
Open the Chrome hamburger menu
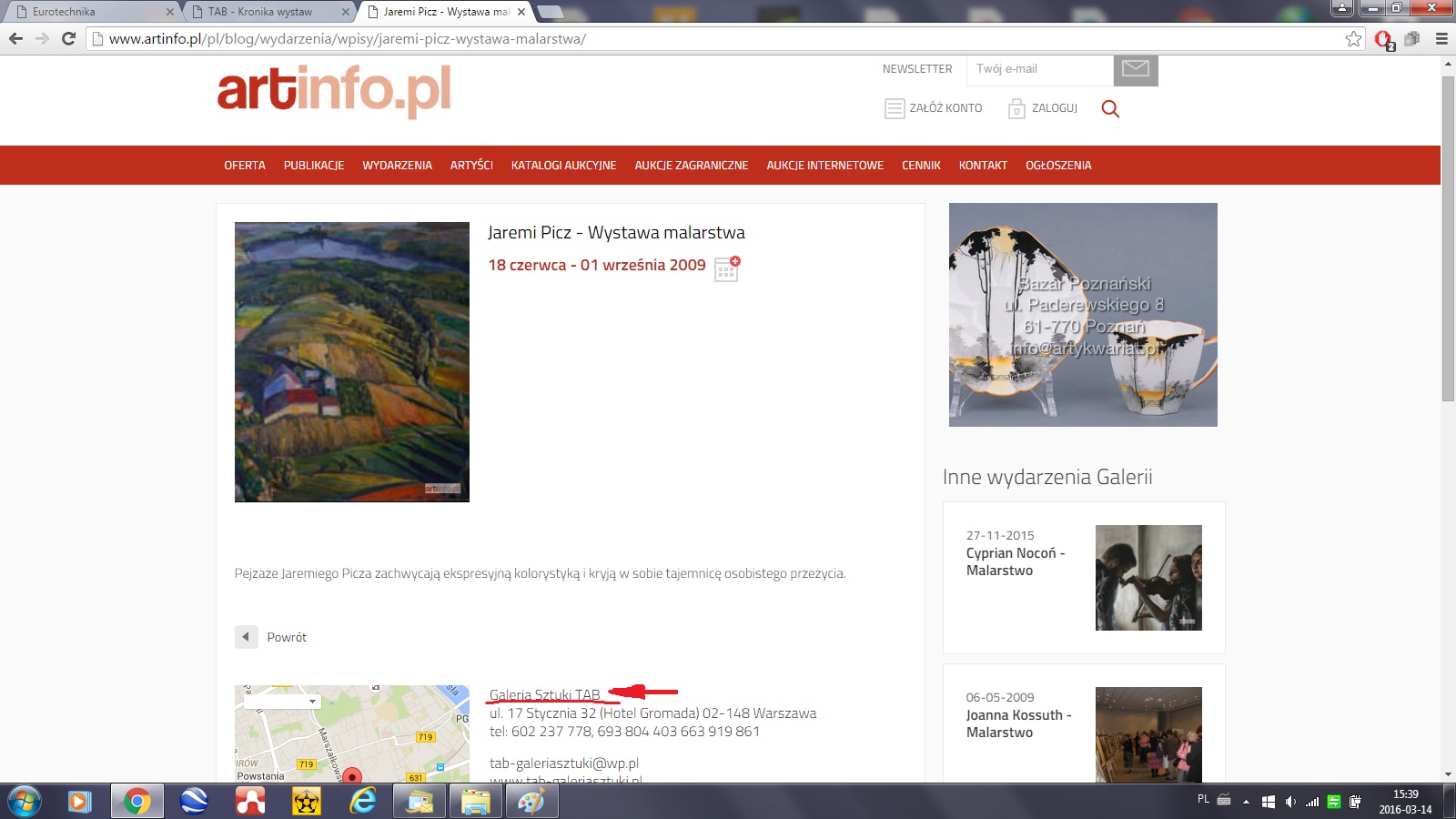pos(1441,38)
